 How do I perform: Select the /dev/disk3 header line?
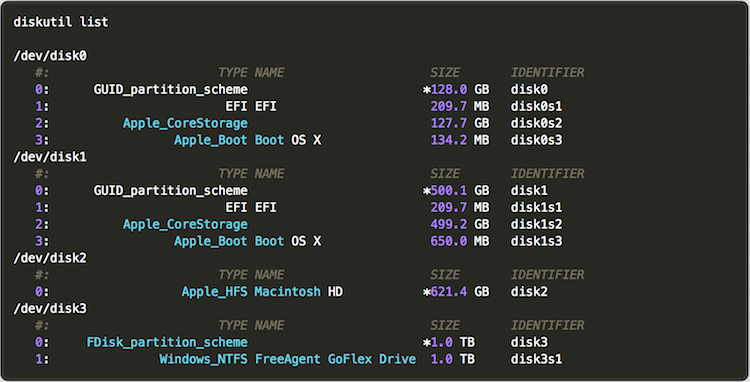[x=50, y=308]
